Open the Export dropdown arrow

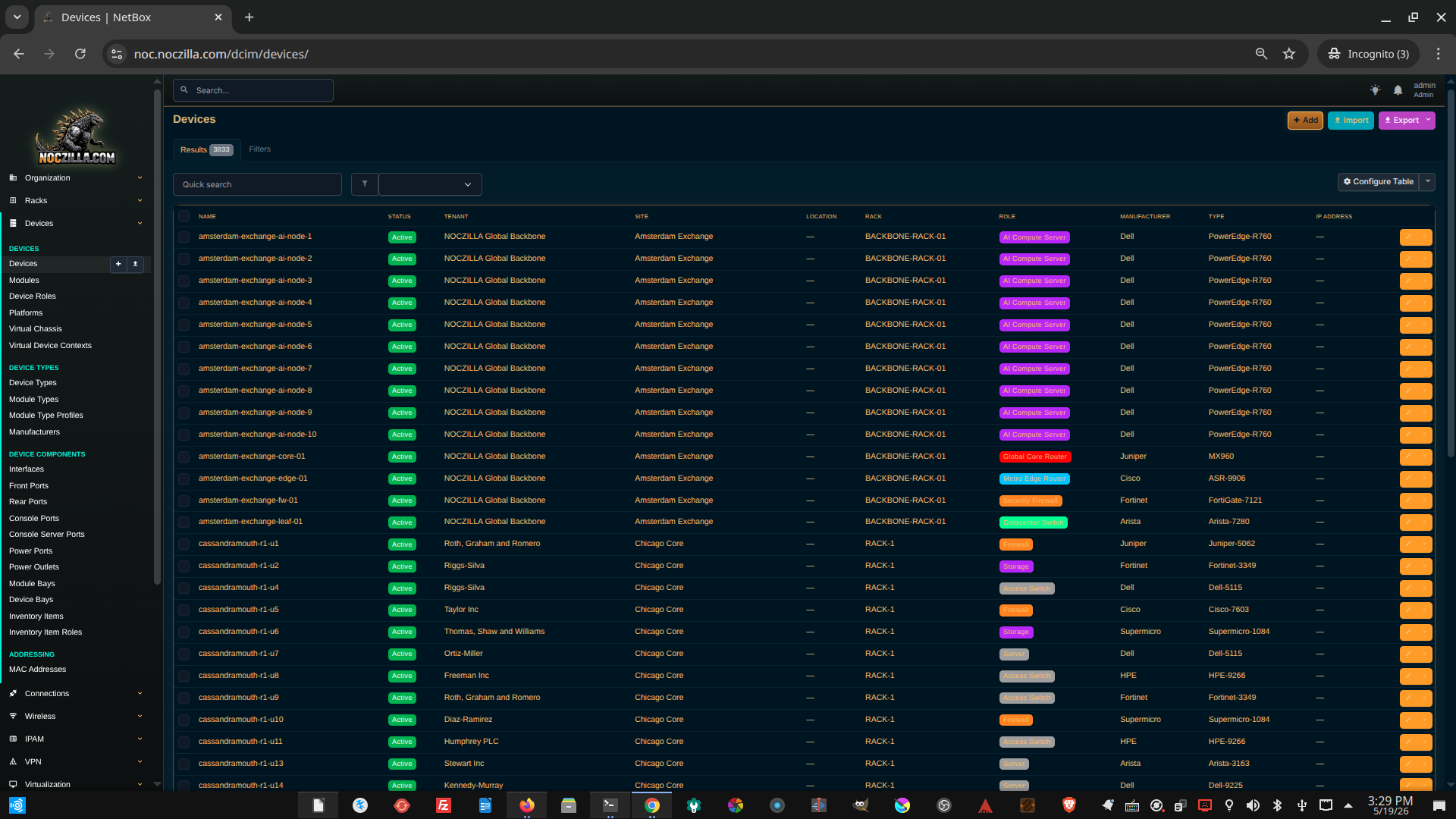click(x=1429, y=121)
